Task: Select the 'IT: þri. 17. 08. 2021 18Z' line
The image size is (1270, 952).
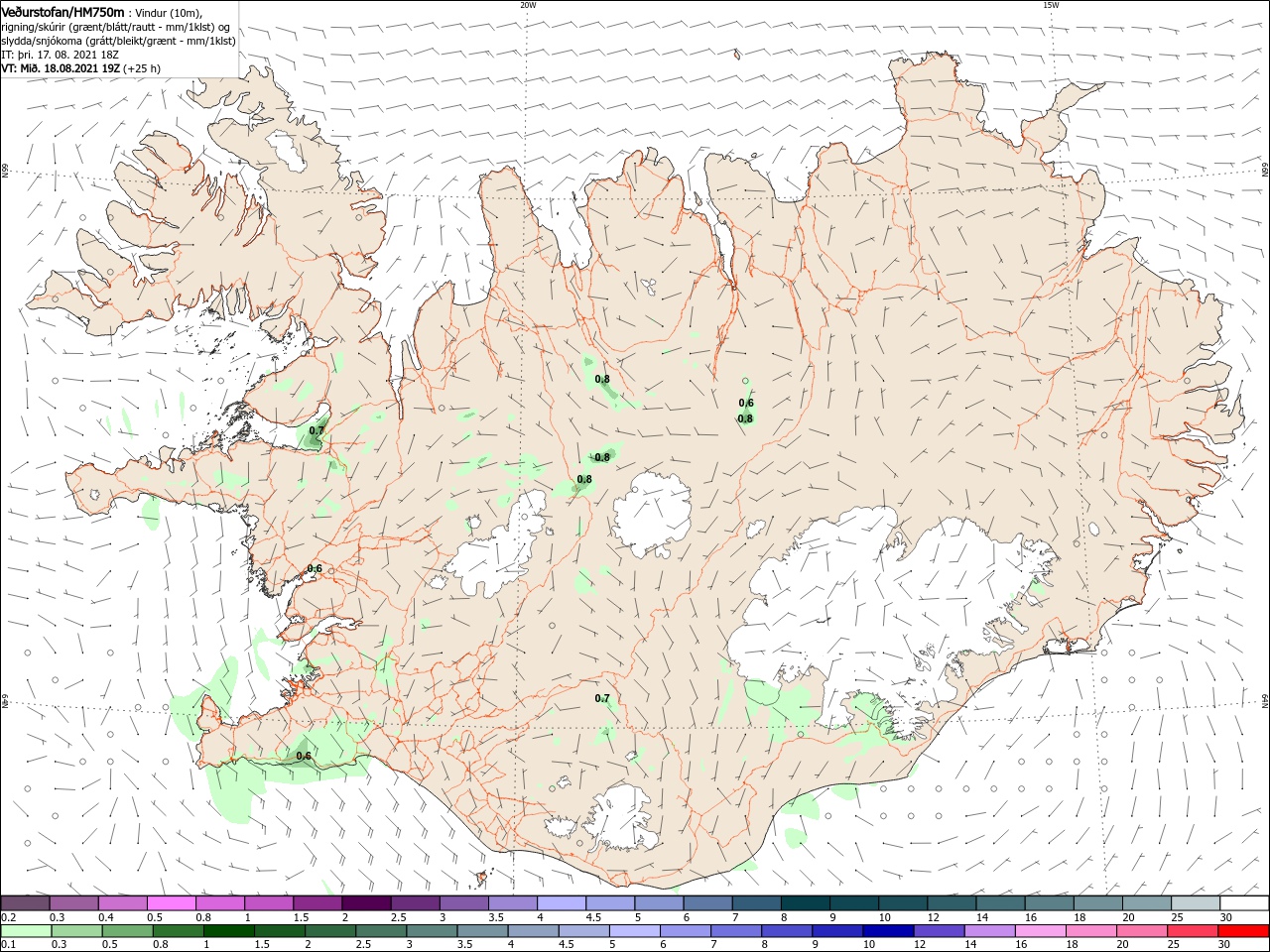Action: (61, 55)
